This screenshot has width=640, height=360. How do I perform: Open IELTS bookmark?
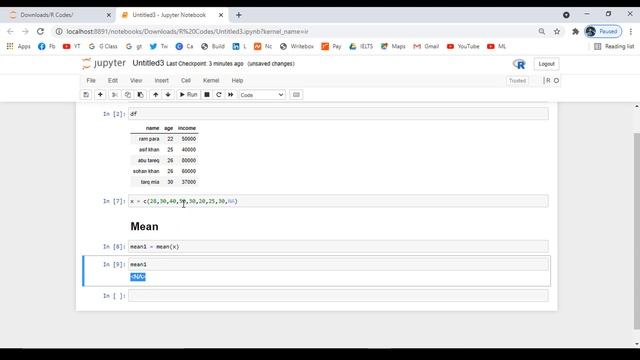(361, 47)
